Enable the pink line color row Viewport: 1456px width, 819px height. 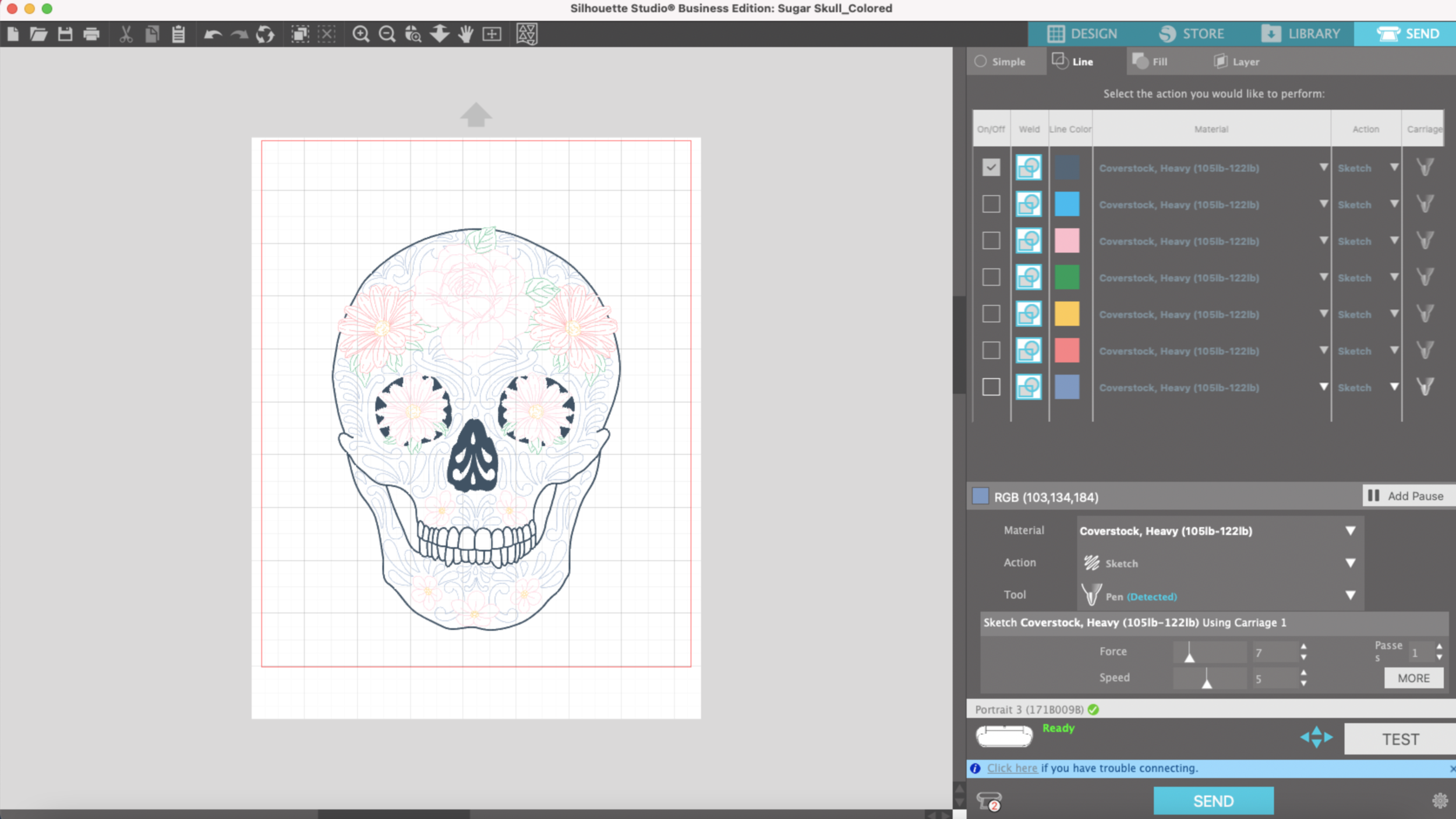click(991, 241)
